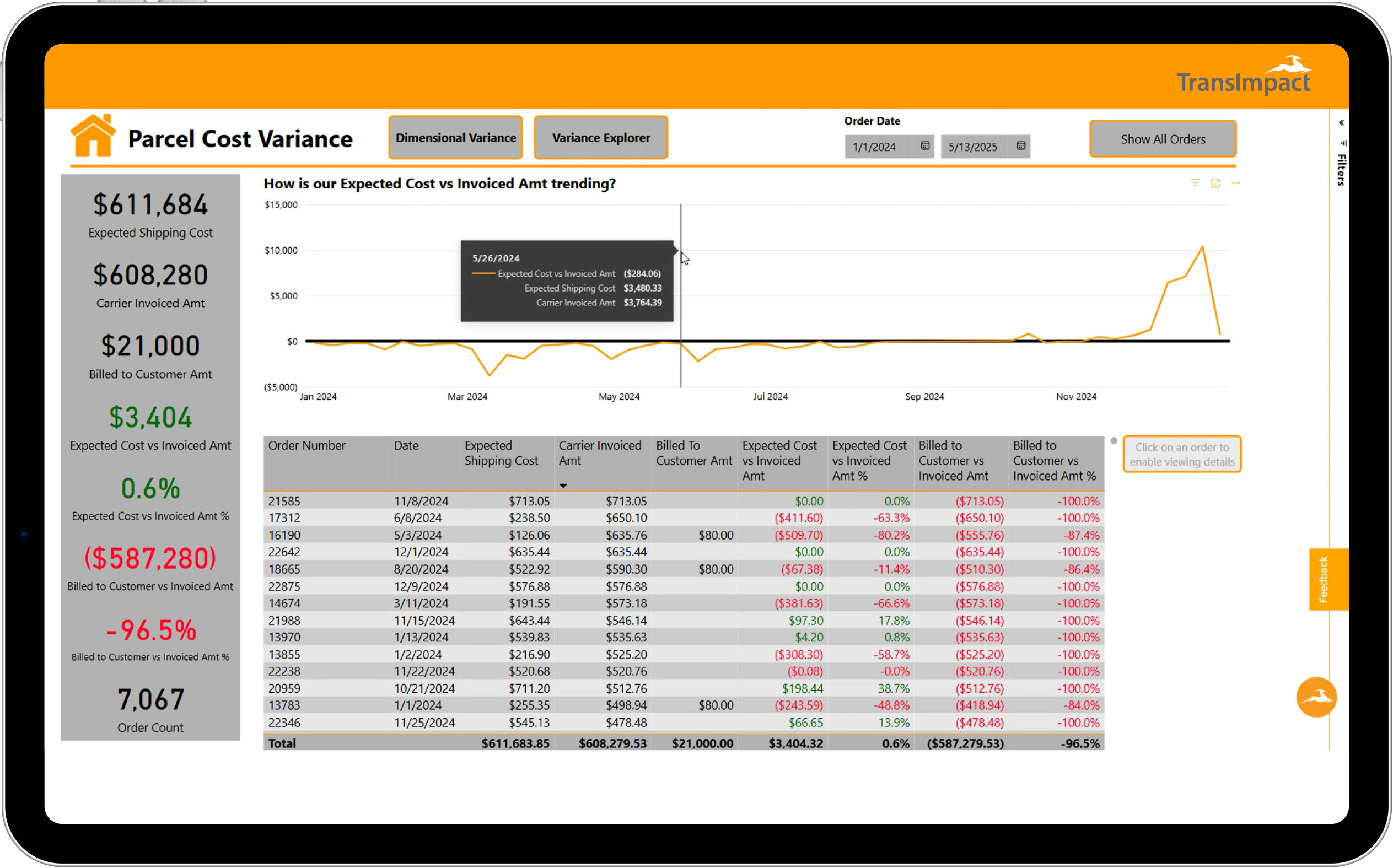The width and height of the screenshot is (1393, 868).
Task: Click the end date 5/13/2025 field
Action: click(975, 147)
